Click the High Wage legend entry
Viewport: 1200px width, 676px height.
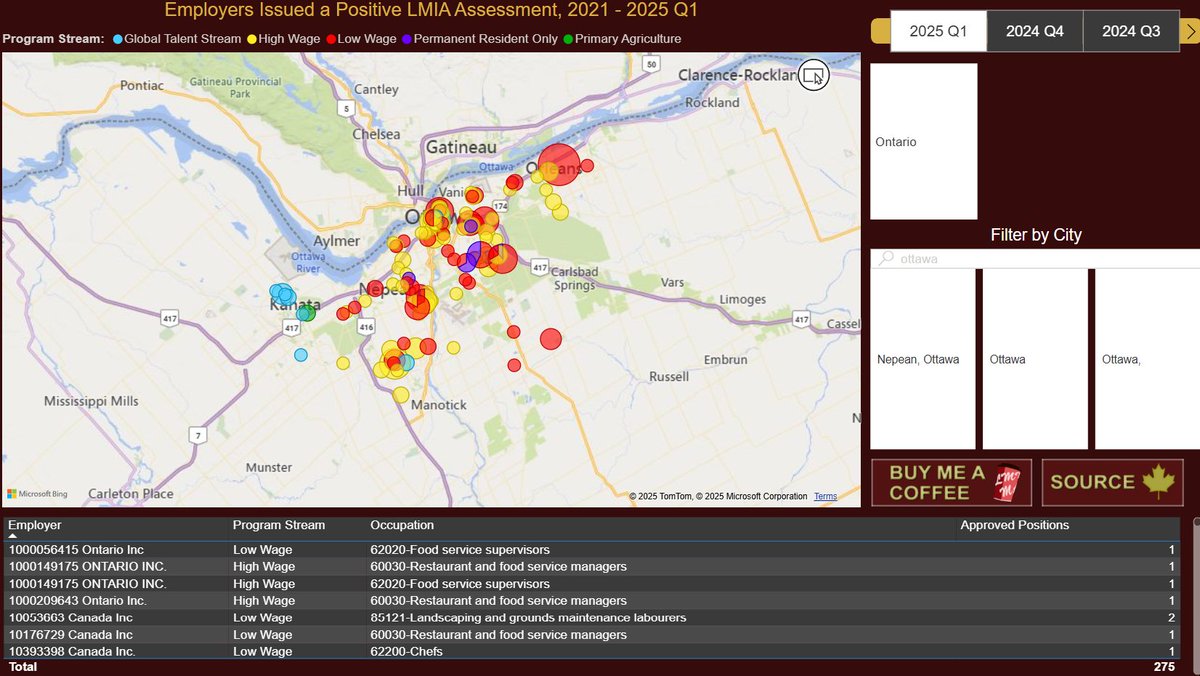pos(285,39)
